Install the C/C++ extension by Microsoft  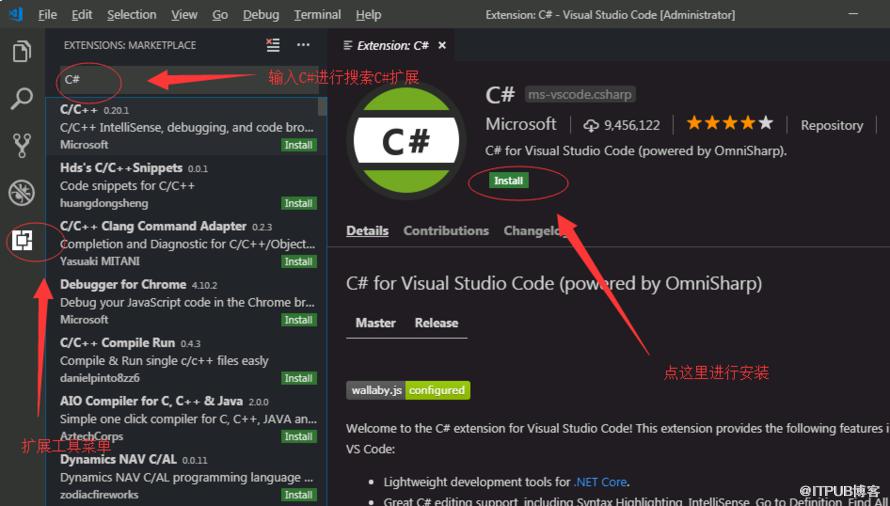point(299,145)
